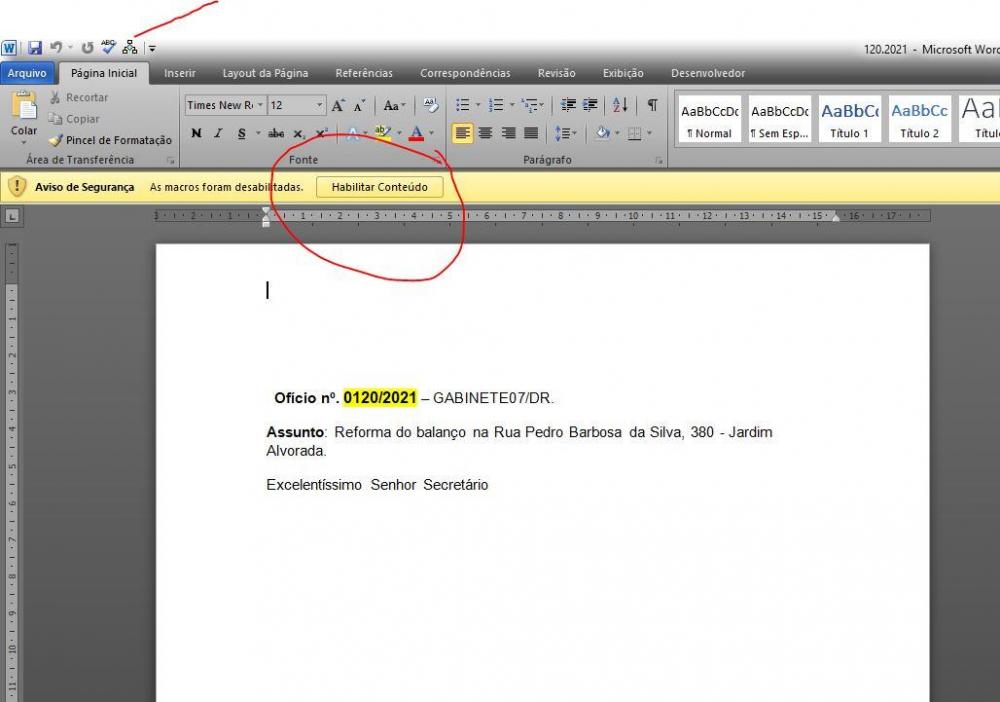Viewport: 1000px width, 702px height.
Task: Center-align the paragraph text
Action: pyautogui.click(x=485, y=133)
